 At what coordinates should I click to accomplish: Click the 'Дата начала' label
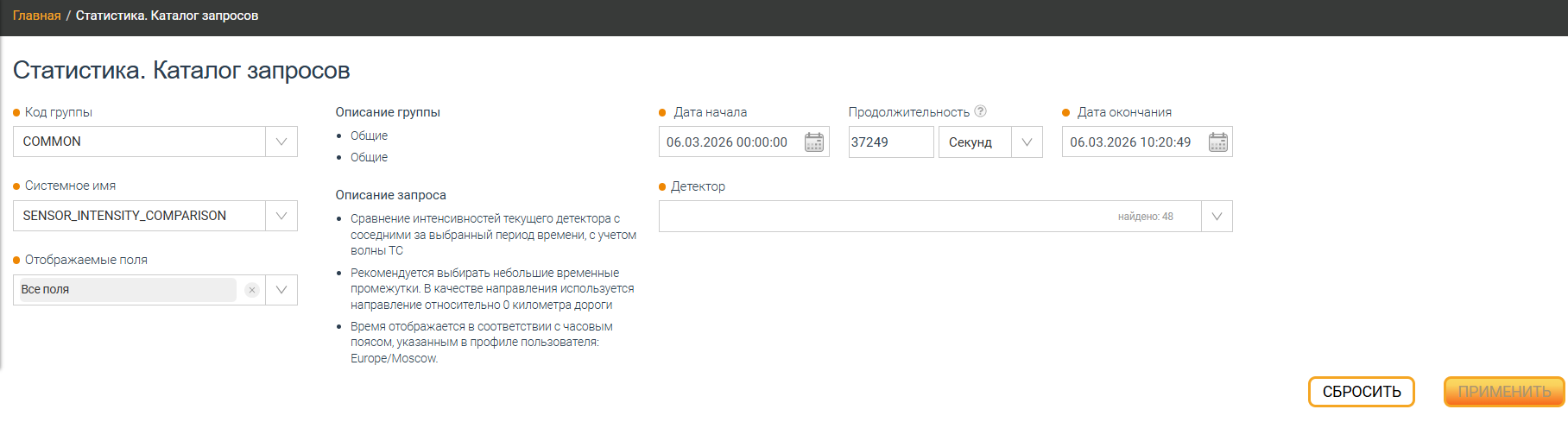[x=710, y=112]
